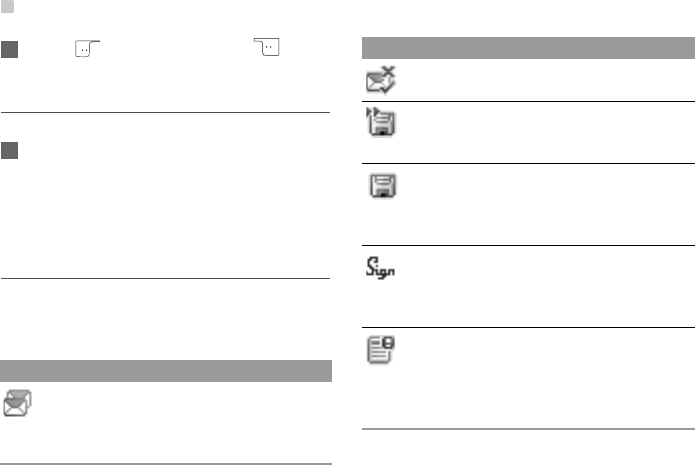Click the small light gray square at top
Viewport: 695px width, 465px height.
tap(7, 7)
